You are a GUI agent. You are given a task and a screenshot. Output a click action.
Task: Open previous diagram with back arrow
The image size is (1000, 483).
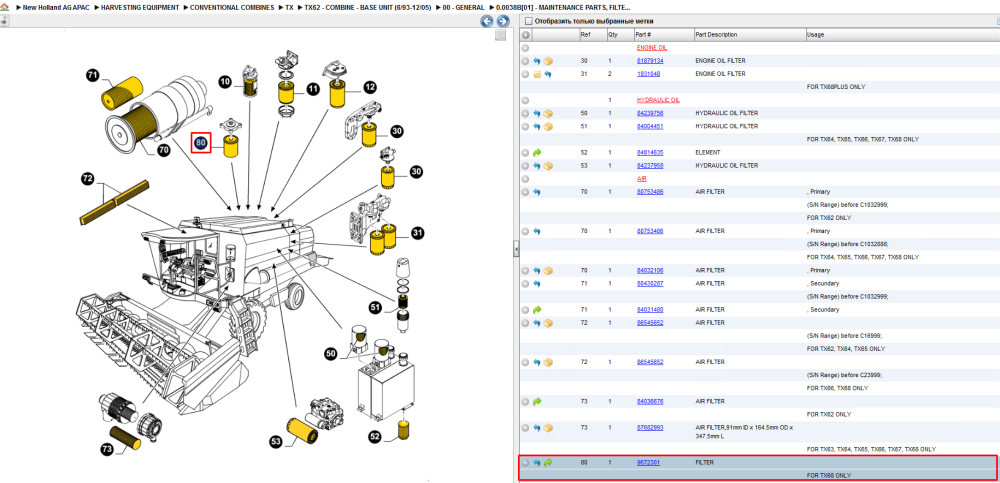[x=487, y=21]
